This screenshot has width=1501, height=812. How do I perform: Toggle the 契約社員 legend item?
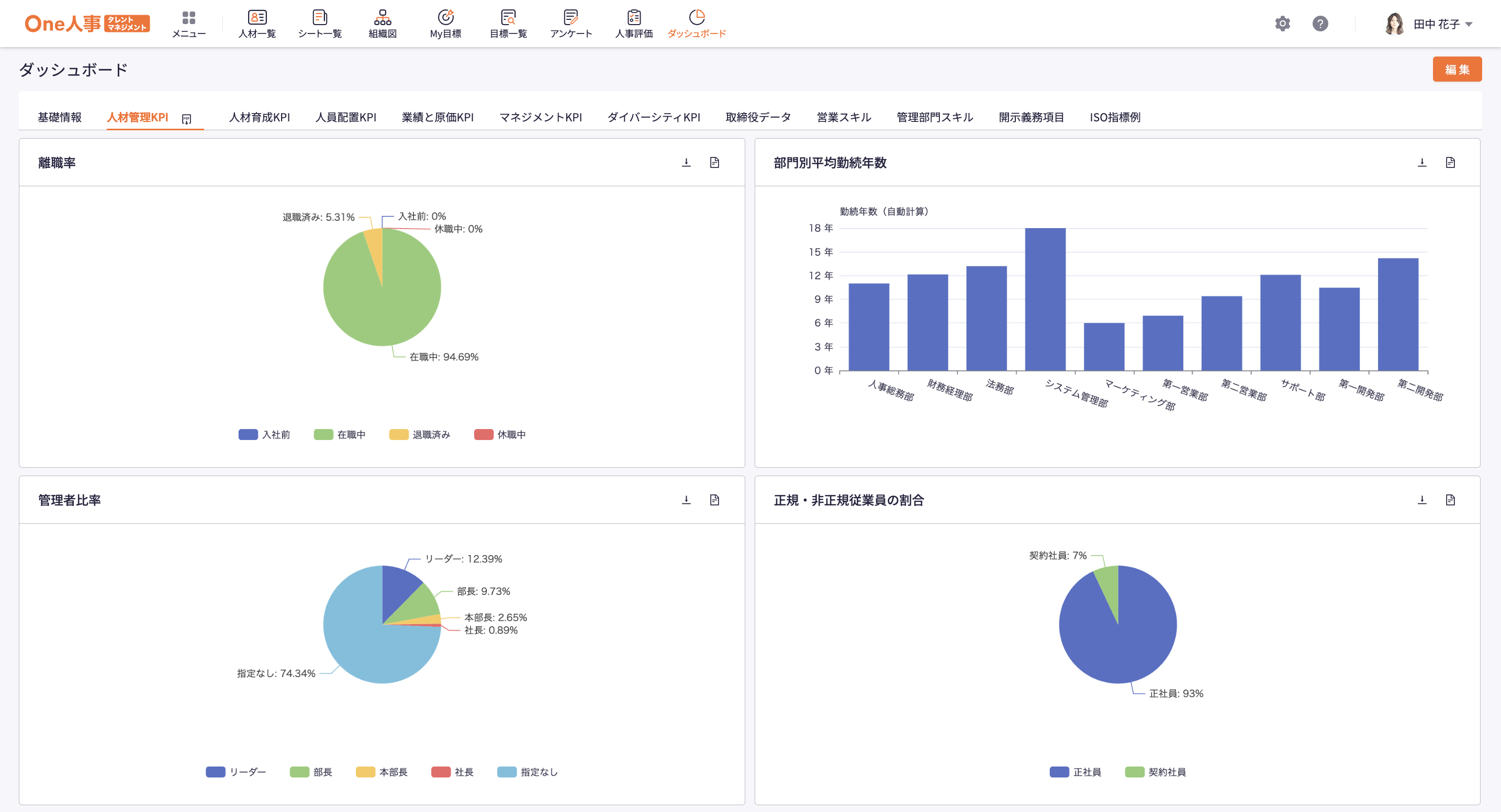(1155, 772)
